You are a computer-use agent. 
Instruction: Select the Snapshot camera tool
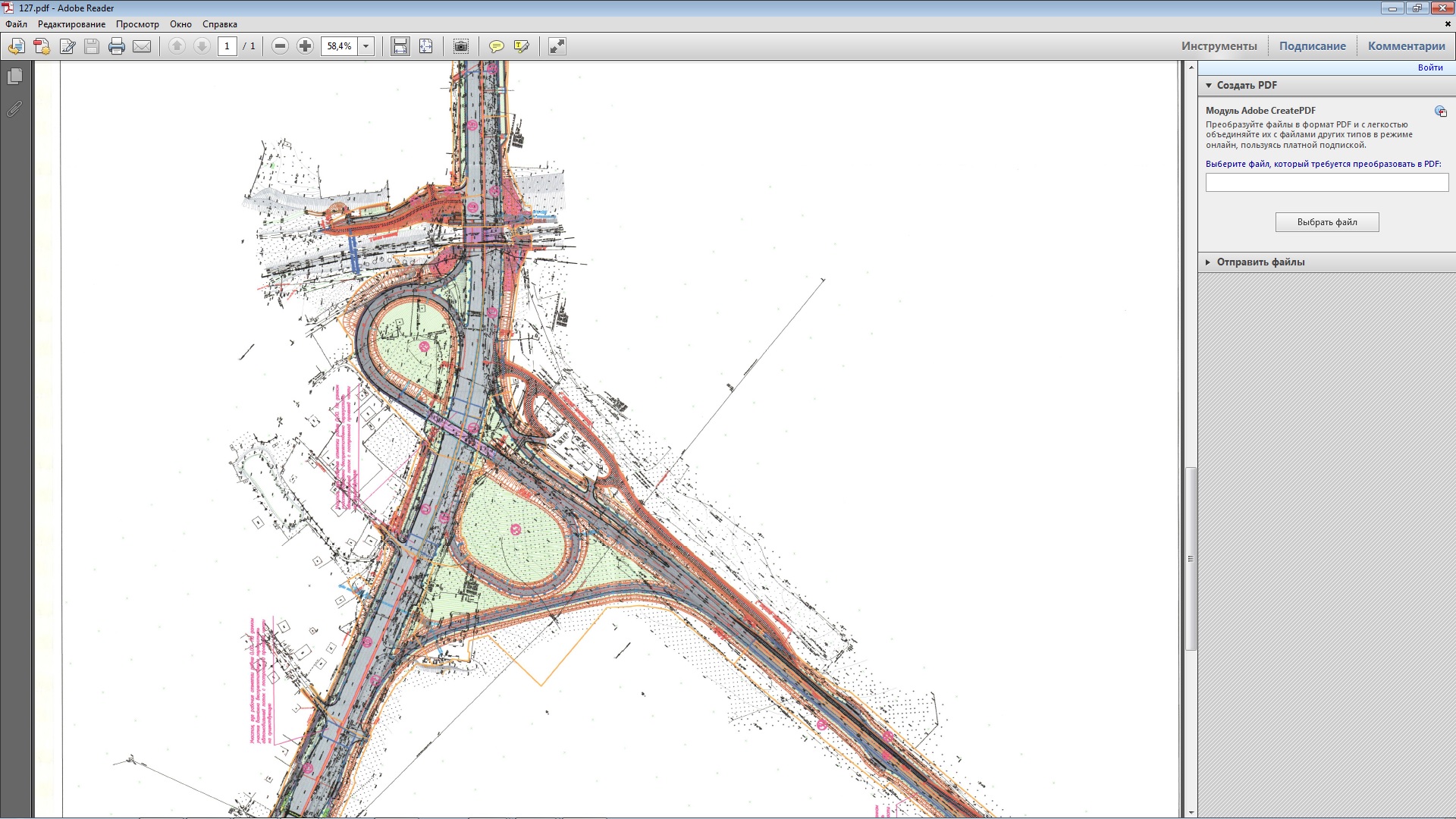(x=460, y=46)
